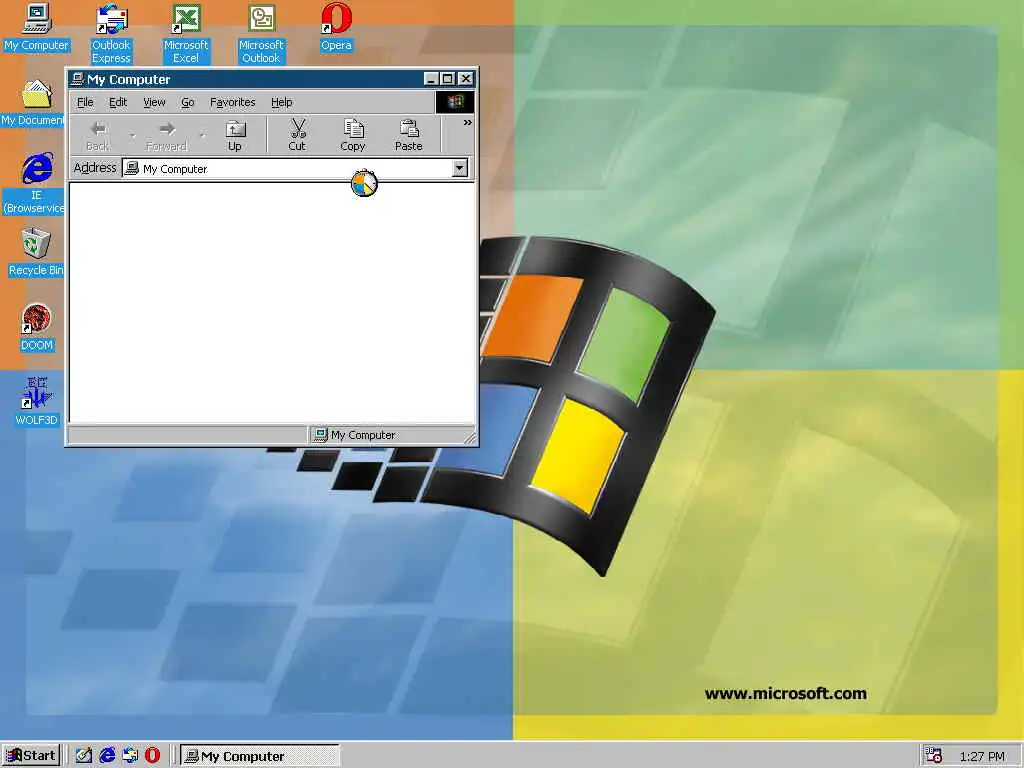Screen dimensions: 1024x768
Task: Launch Internet Explorer from quick launch
Action: 107,756
